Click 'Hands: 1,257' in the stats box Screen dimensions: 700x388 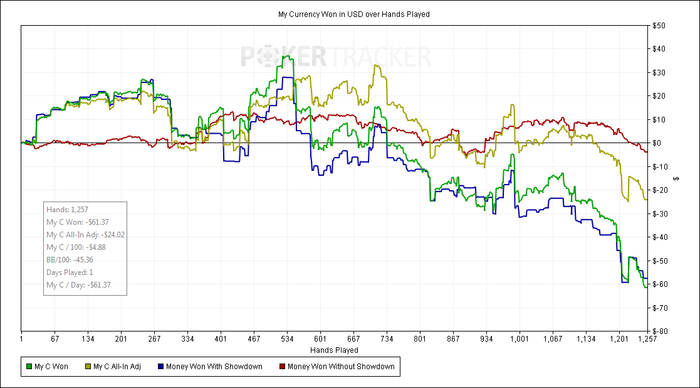click(67, 209)
